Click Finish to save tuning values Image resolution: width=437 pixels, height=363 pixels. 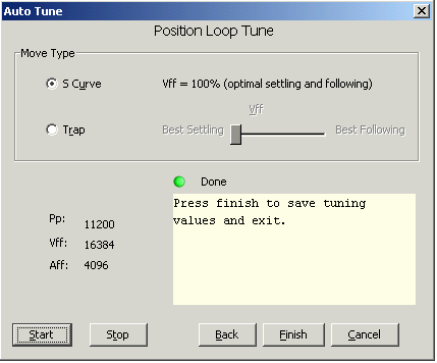(x=293, y=334)
